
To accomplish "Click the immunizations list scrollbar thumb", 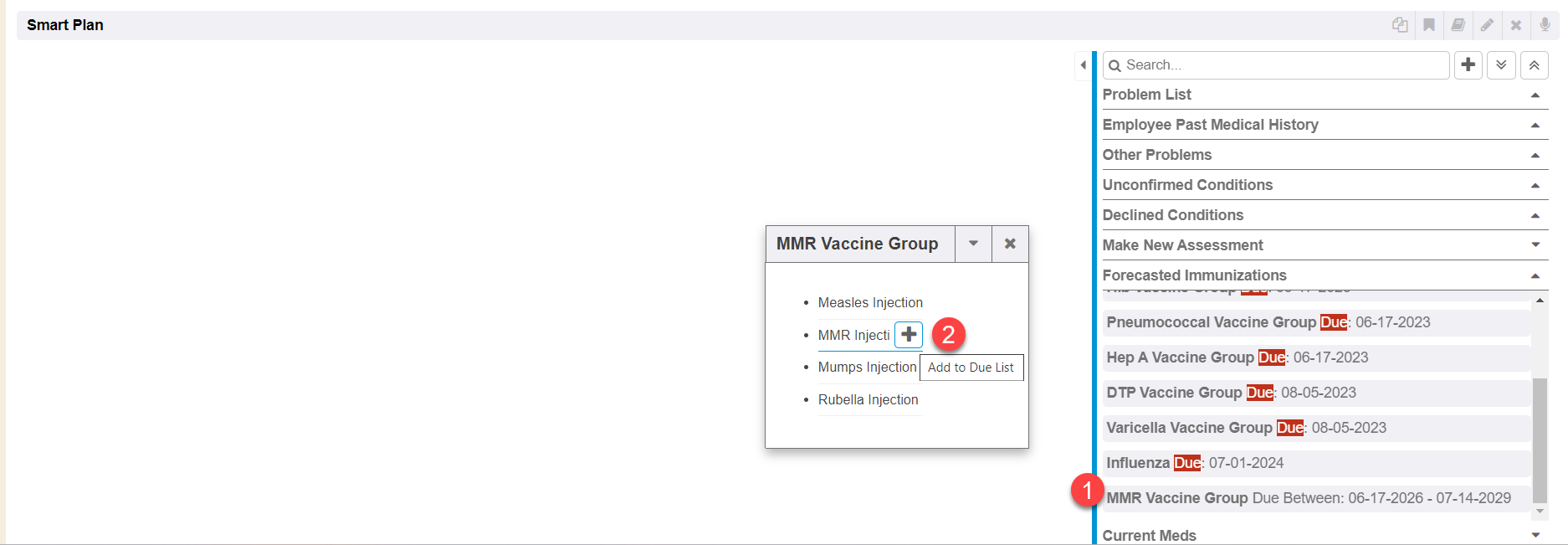I will click(1540, 440).
